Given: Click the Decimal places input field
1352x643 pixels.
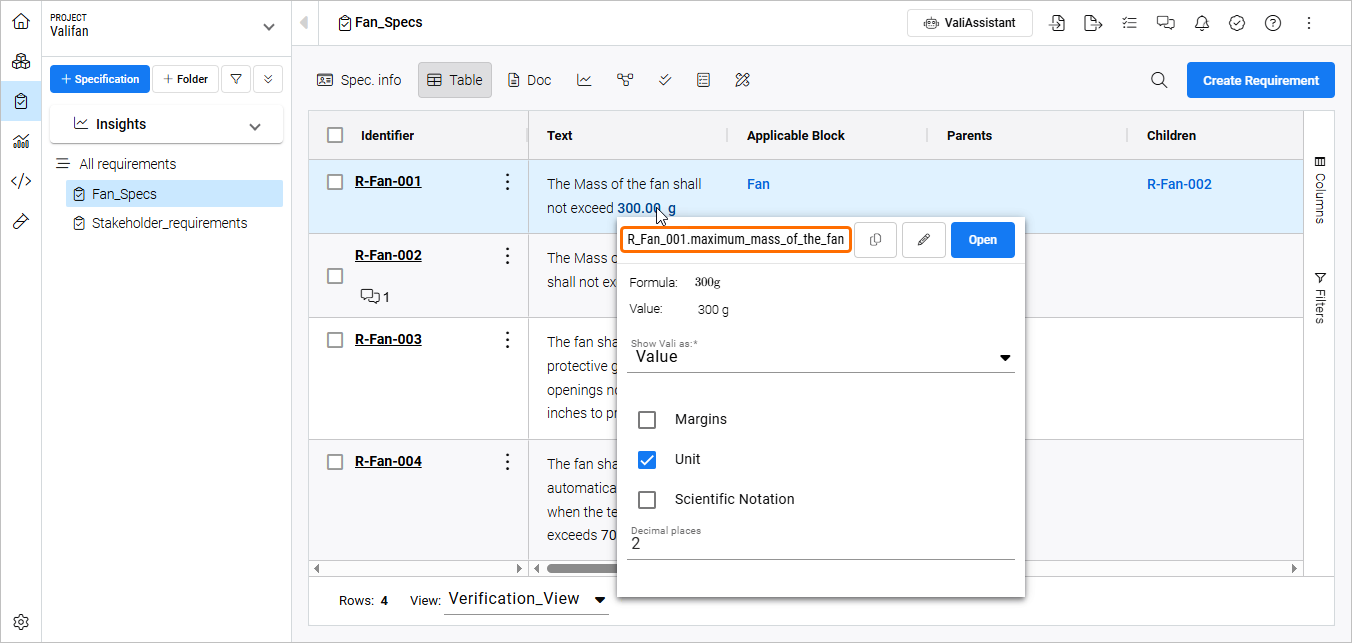Looking at the screenshot, I should [820, 545].
